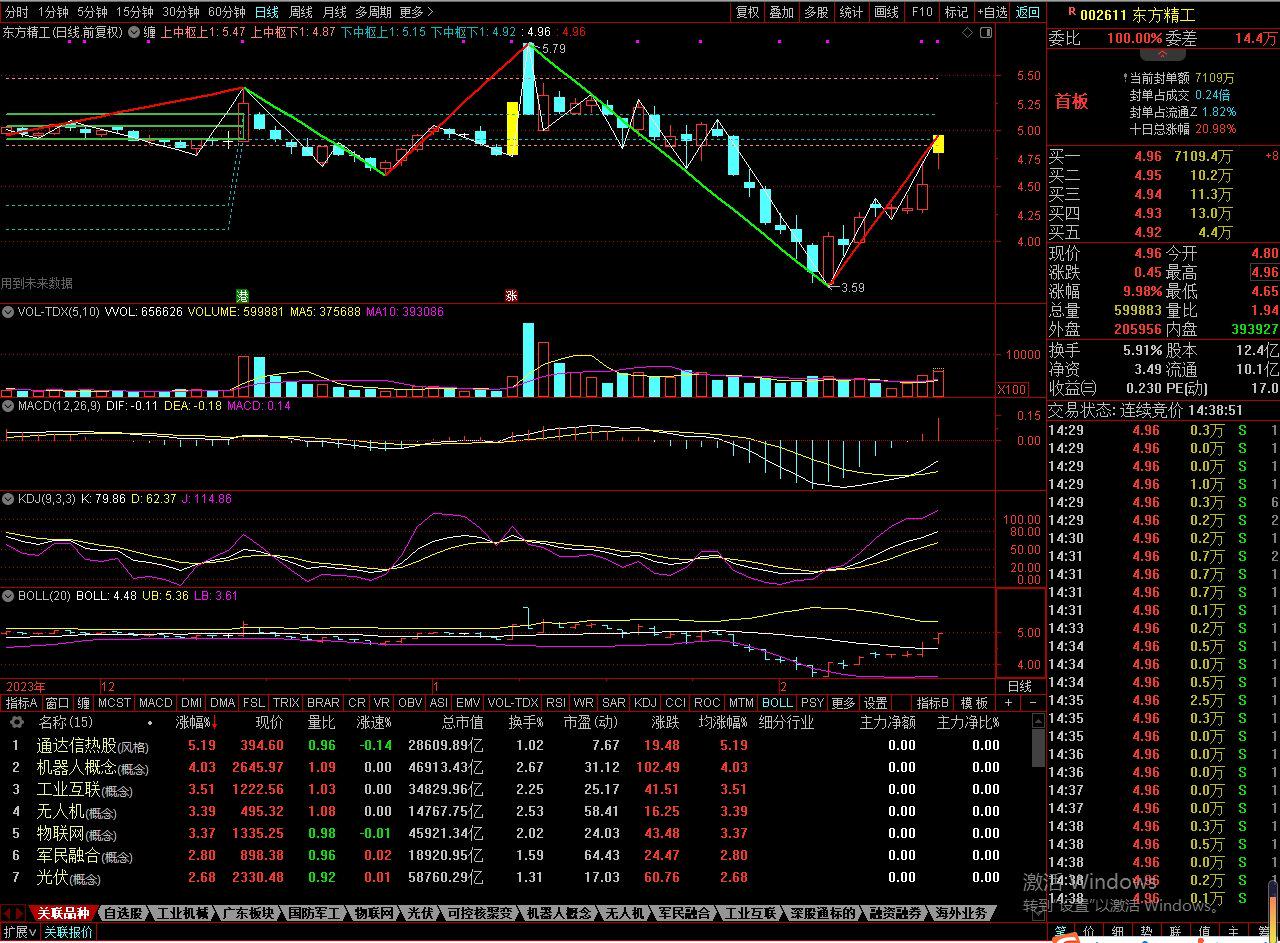Switch to the 15分钟 period
Screen dimensions: 1280x943
[x=135, y=12]
